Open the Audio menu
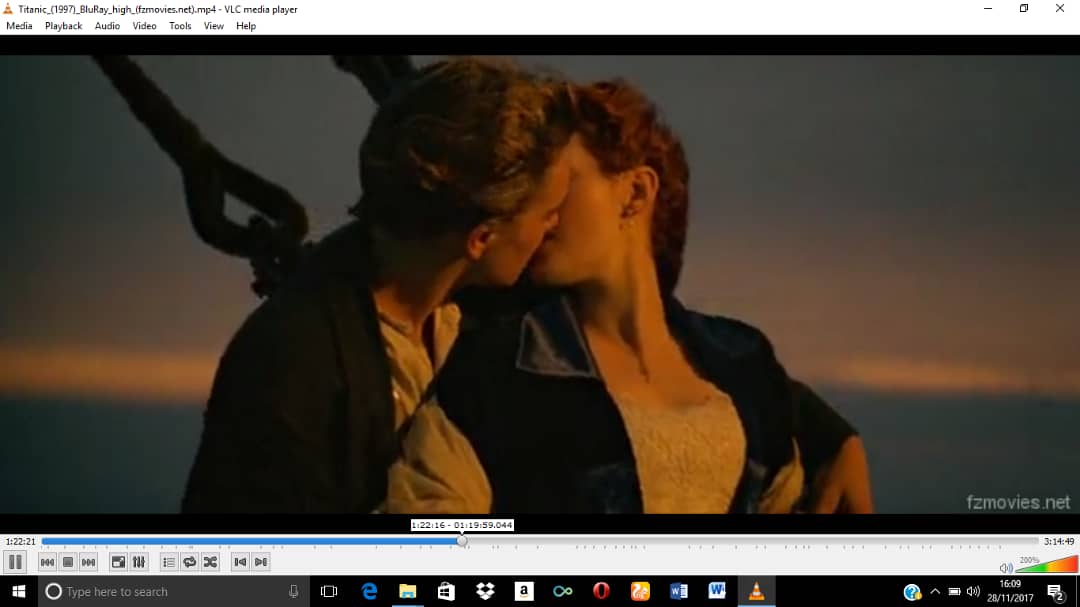Viewport: 1080px width, 607px height. (x=107, y=26)
